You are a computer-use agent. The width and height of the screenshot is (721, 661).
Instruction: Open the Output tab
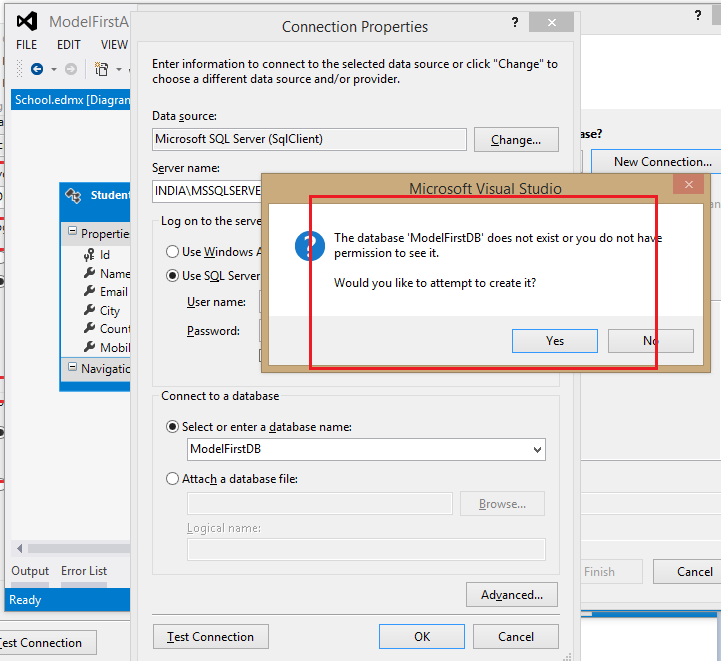30,571
